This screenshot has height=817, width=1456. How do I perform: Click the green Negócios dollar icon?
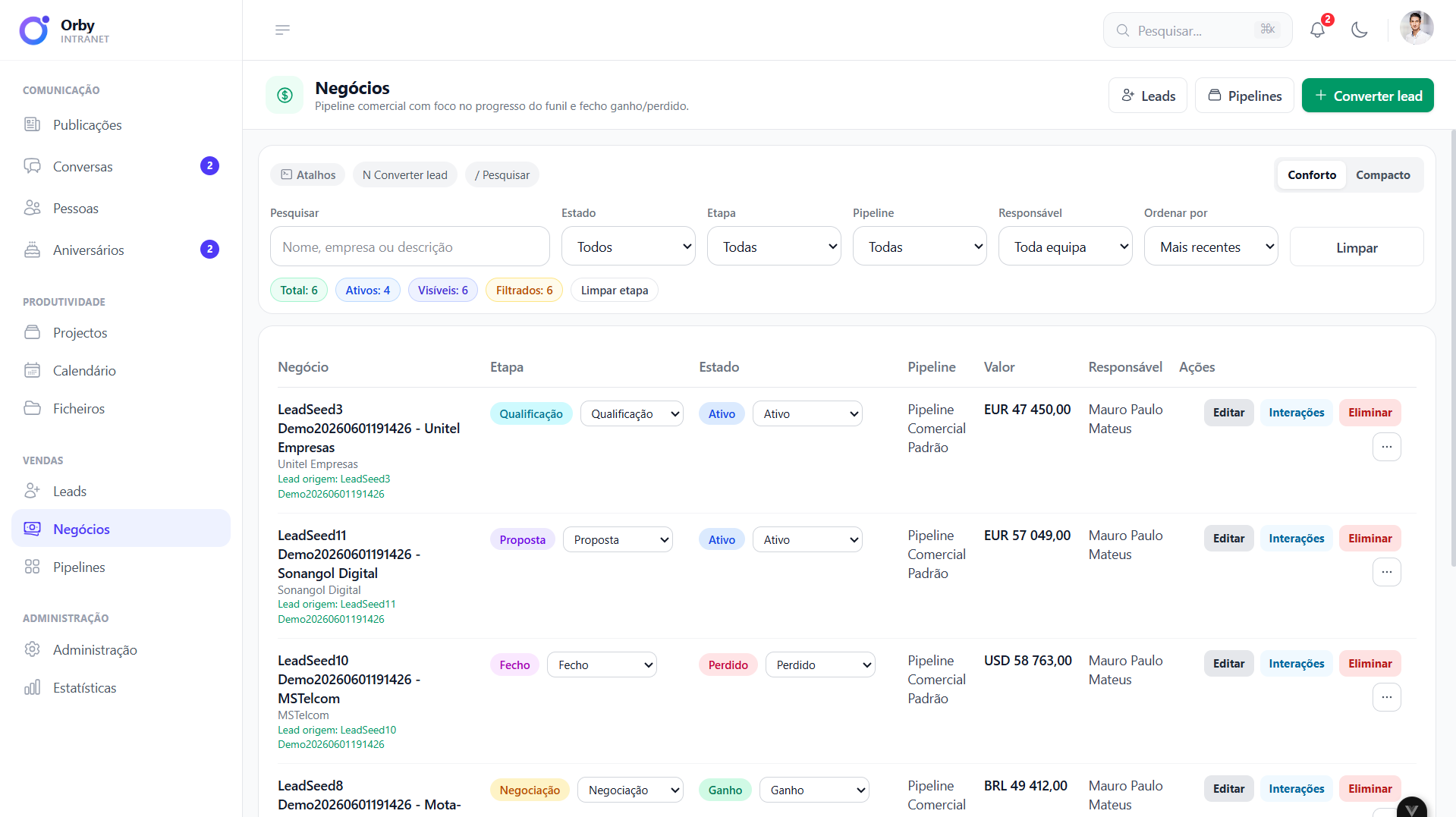click(x=285, y=95)
